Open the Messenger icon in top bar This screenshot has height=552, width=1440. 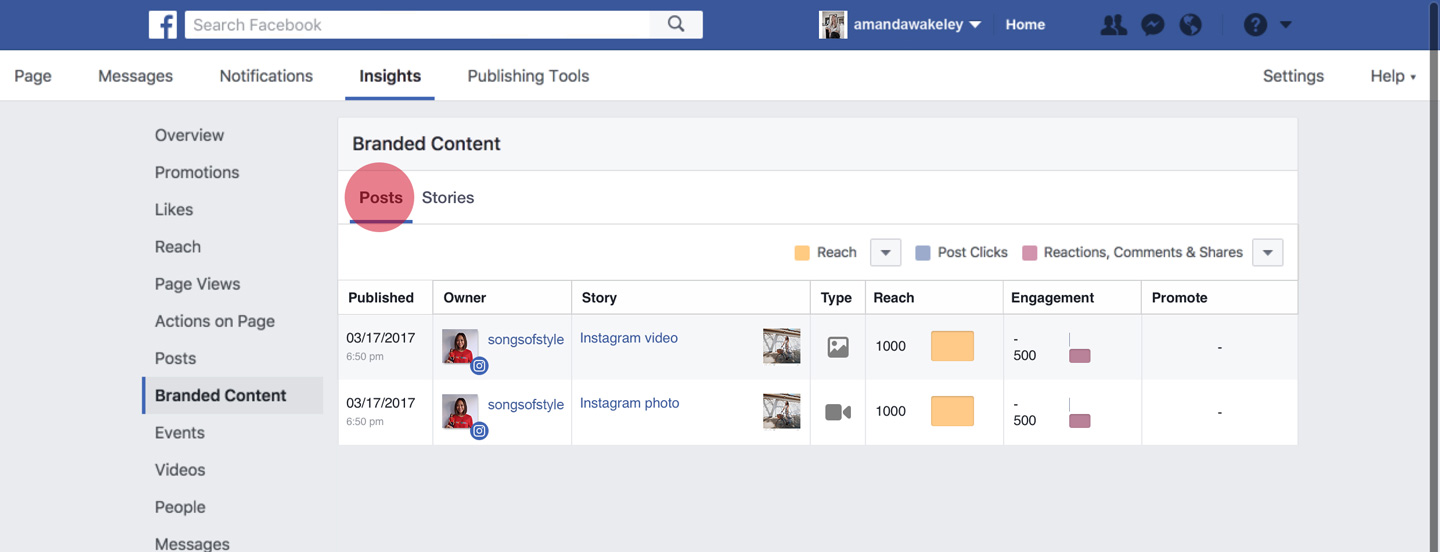(x=1153, y=25)
